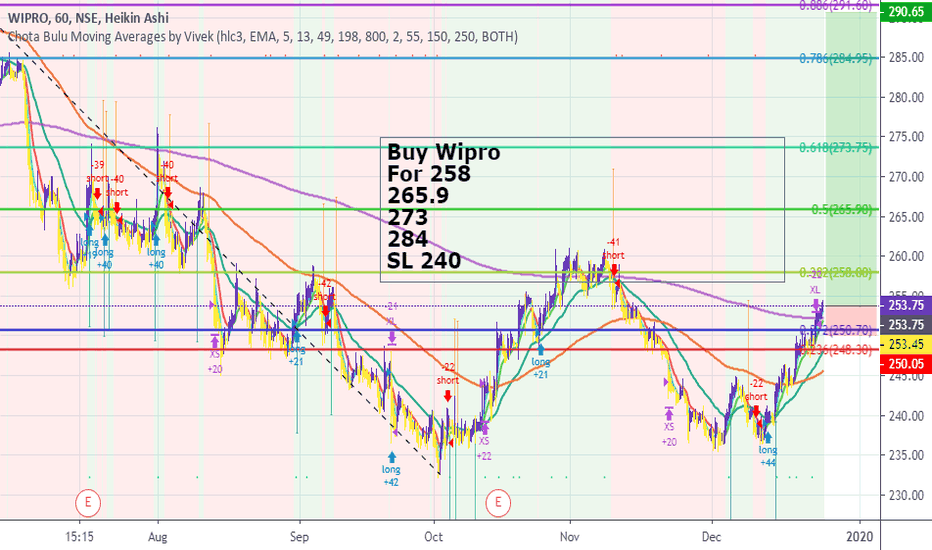
Task: Click the Sep label on time axis
Action: pyautogui.click(x=299, y=537)
